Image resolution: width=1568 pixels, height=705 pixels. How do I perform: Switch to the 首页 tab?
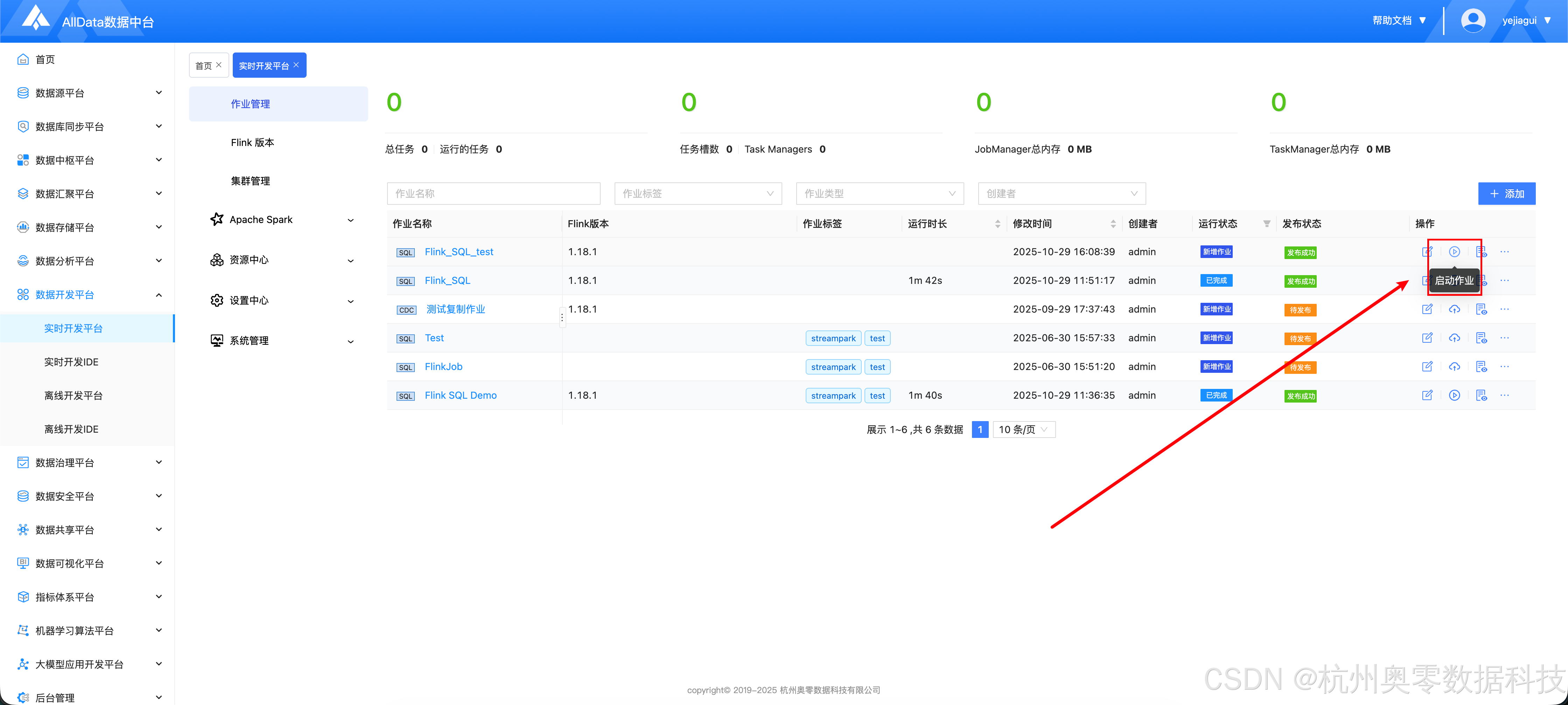click(203, 66)
